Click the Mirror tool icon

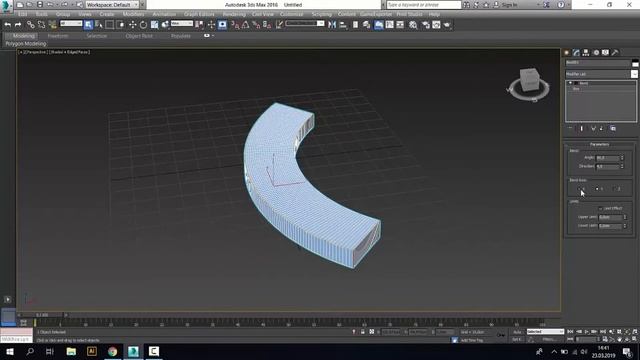(x=332, y=25)
